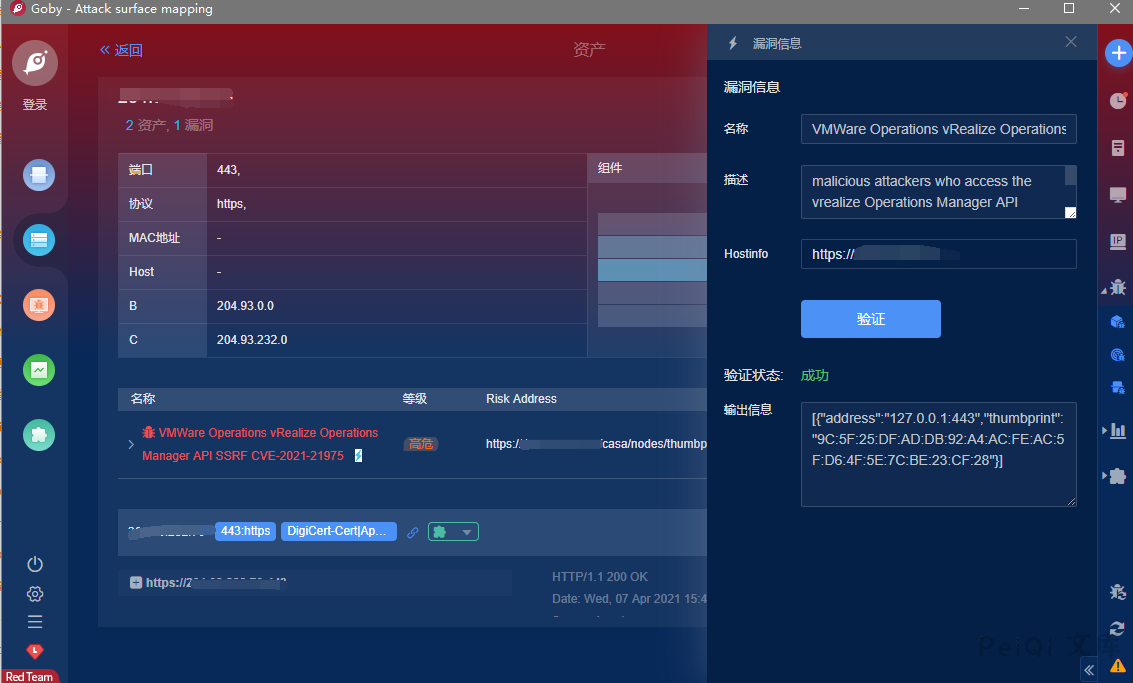
Task: Expand the VMWare Operations vulnerability row
Action: (131, 444)
